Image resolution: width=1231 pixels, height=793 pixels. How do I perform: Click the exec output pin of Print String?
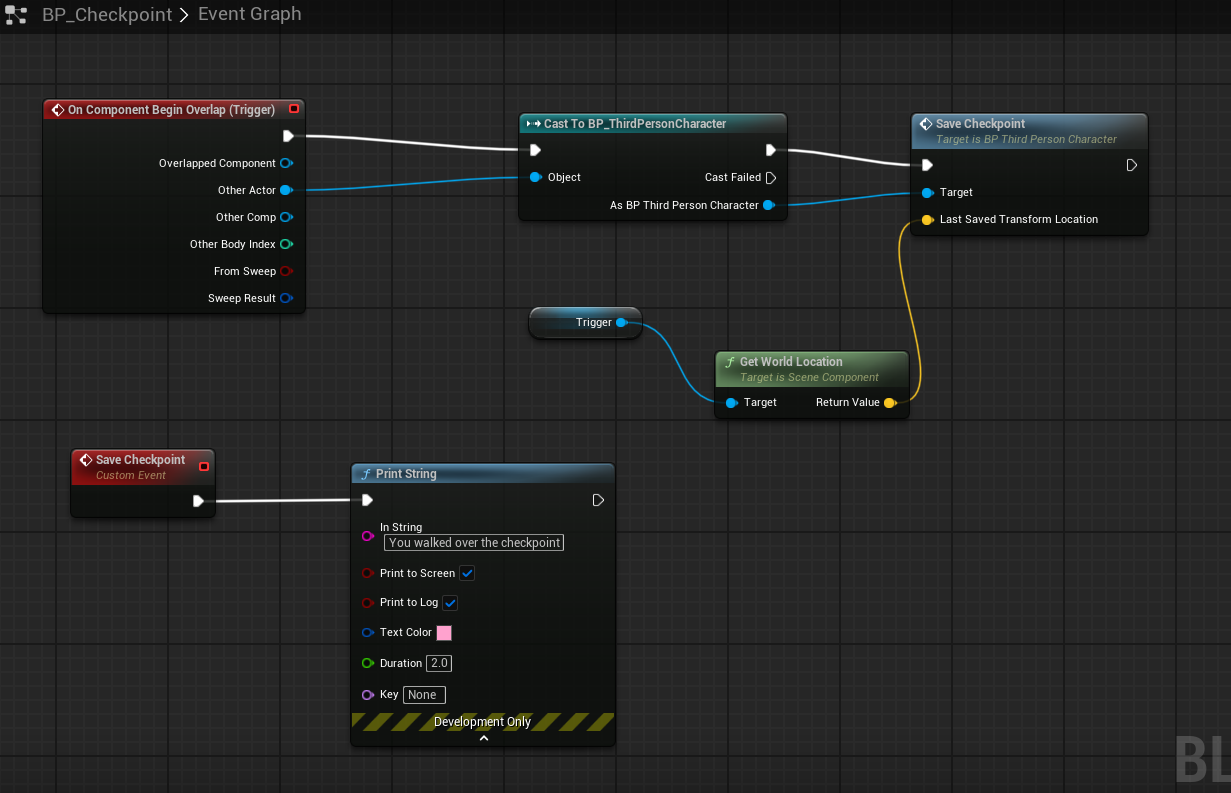(x=598, y=500)
